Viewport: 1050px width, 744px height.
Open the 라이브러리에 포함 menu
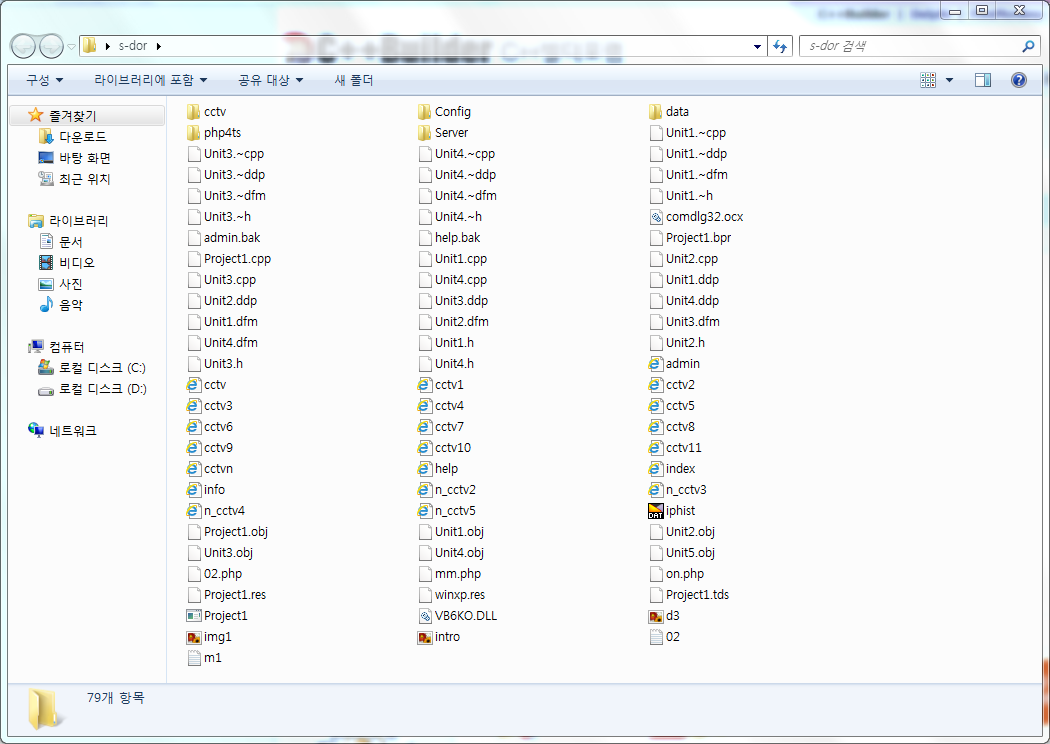coord(150,80)
